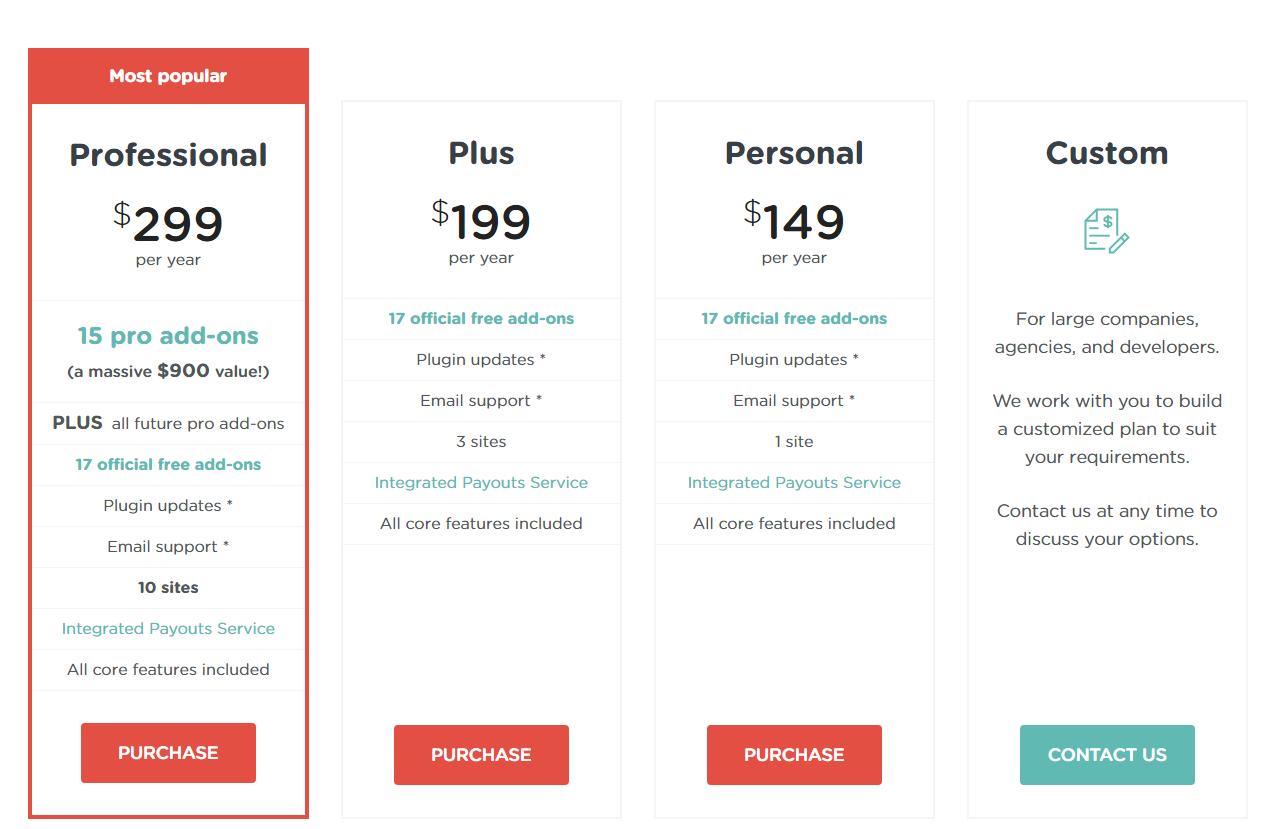Viewport: 1263px width, 829px height.
Task: Open Personal plan's 17 official free add-ons
Action: click(x=794, y=319)
